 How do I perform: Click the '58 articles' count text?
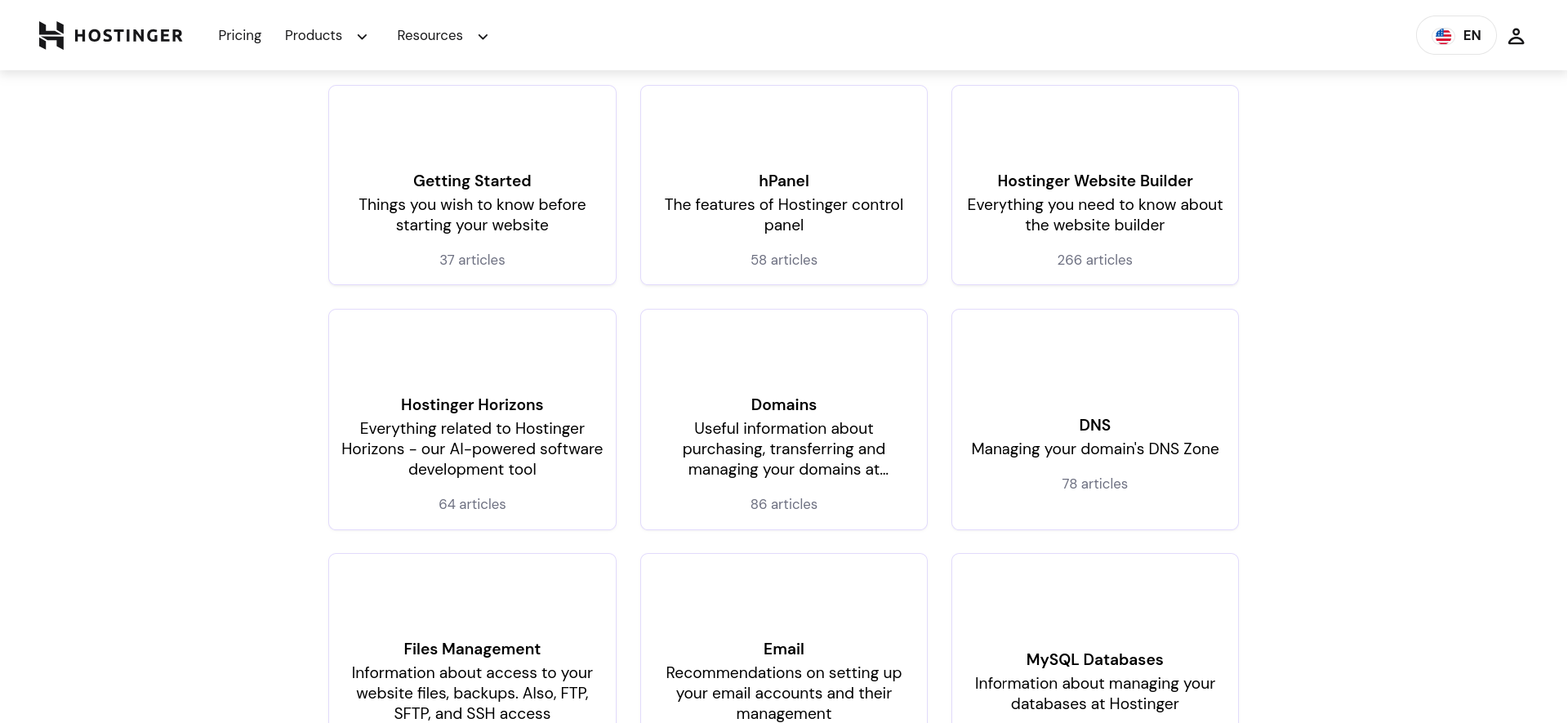(784, 260)
